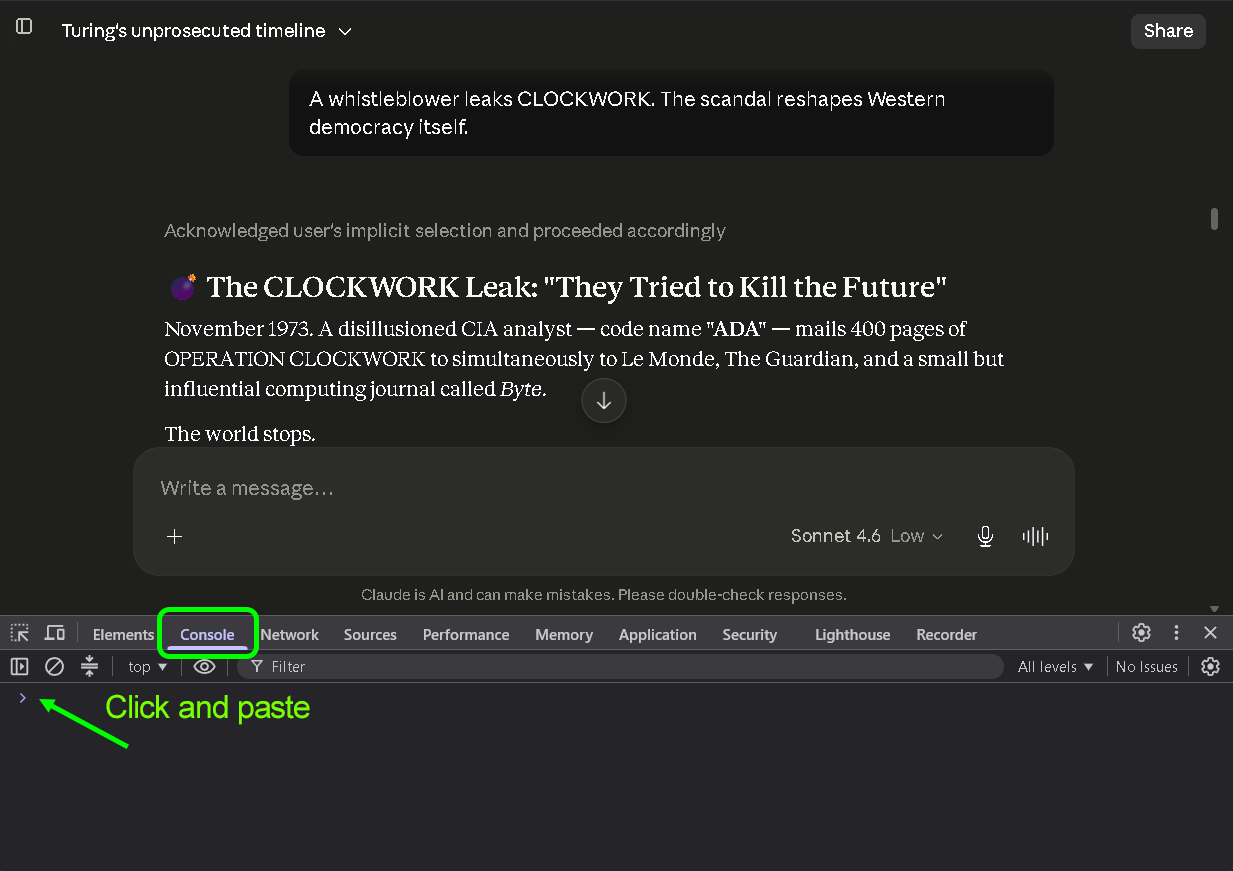Switch to the Memory tab
Viewport: 1233px width, 871px height.
[564, 635]
